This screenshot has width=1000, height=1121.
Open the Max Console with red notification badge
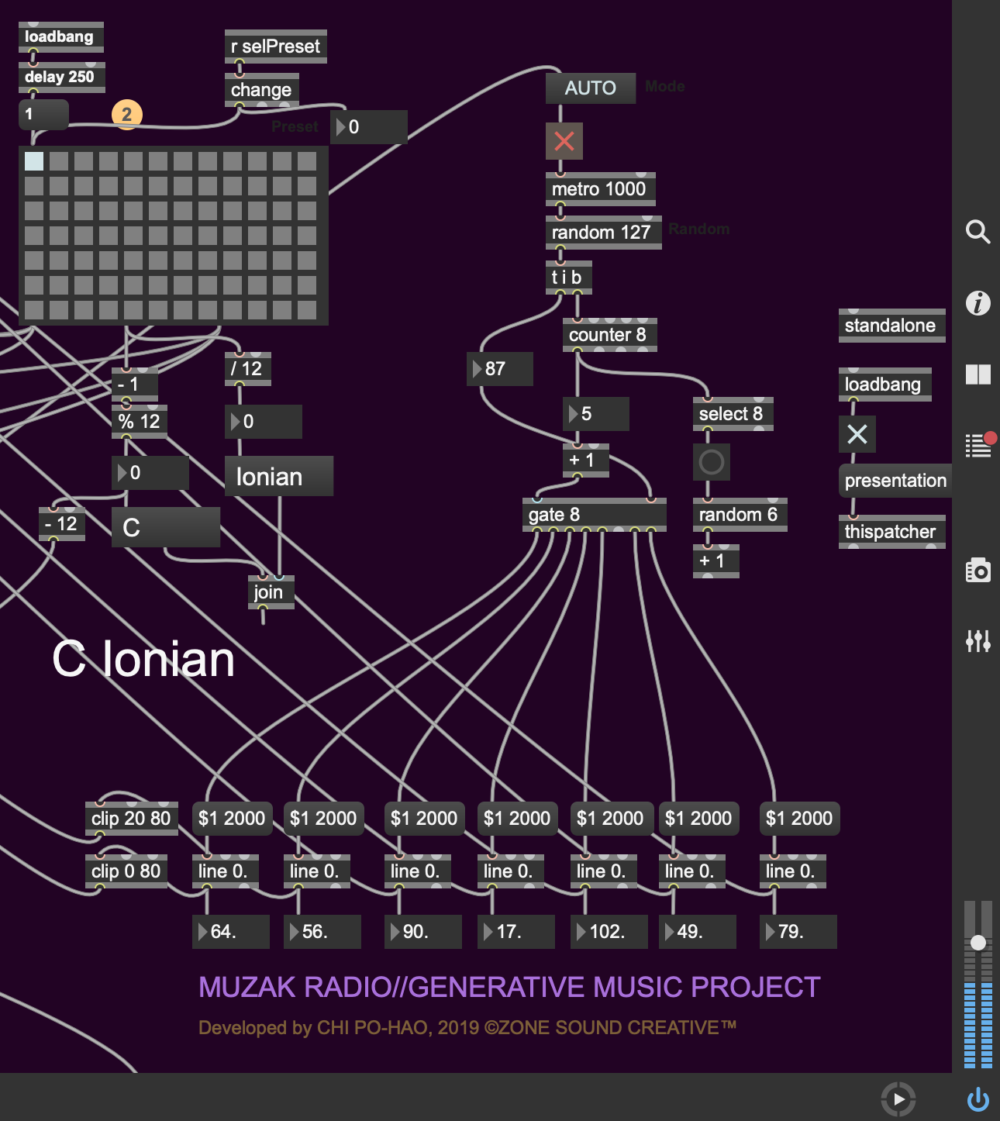(975, 445)
